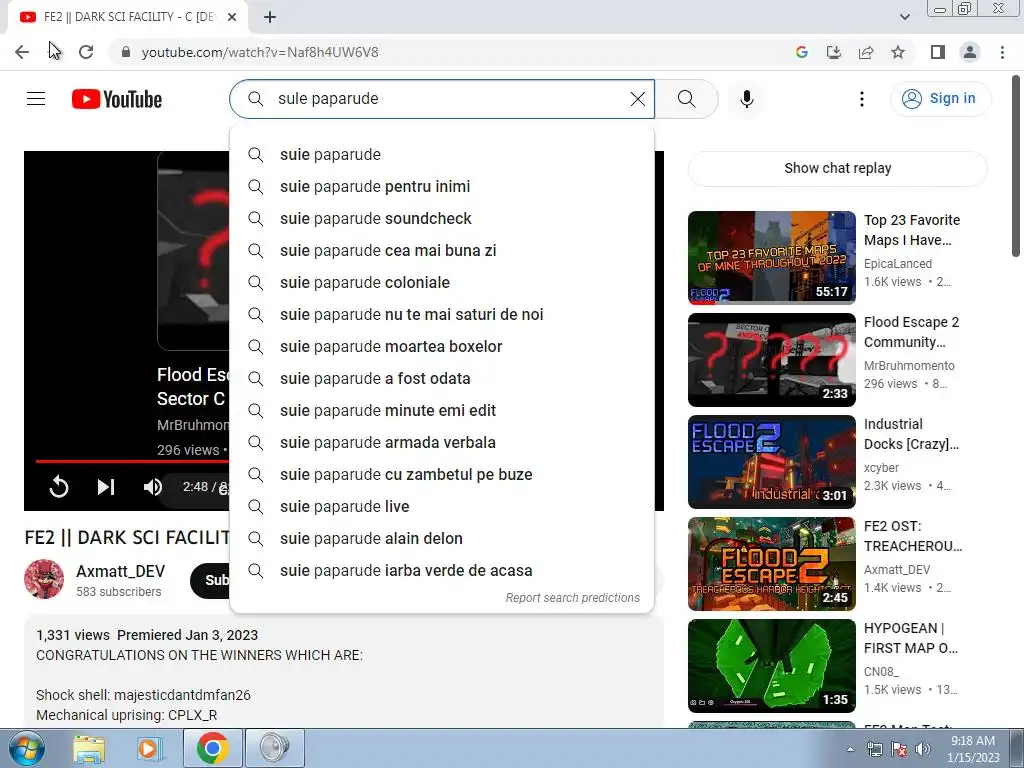Pick 'suie paparude cu zambetul pe buze'

(x=442, y=475)
